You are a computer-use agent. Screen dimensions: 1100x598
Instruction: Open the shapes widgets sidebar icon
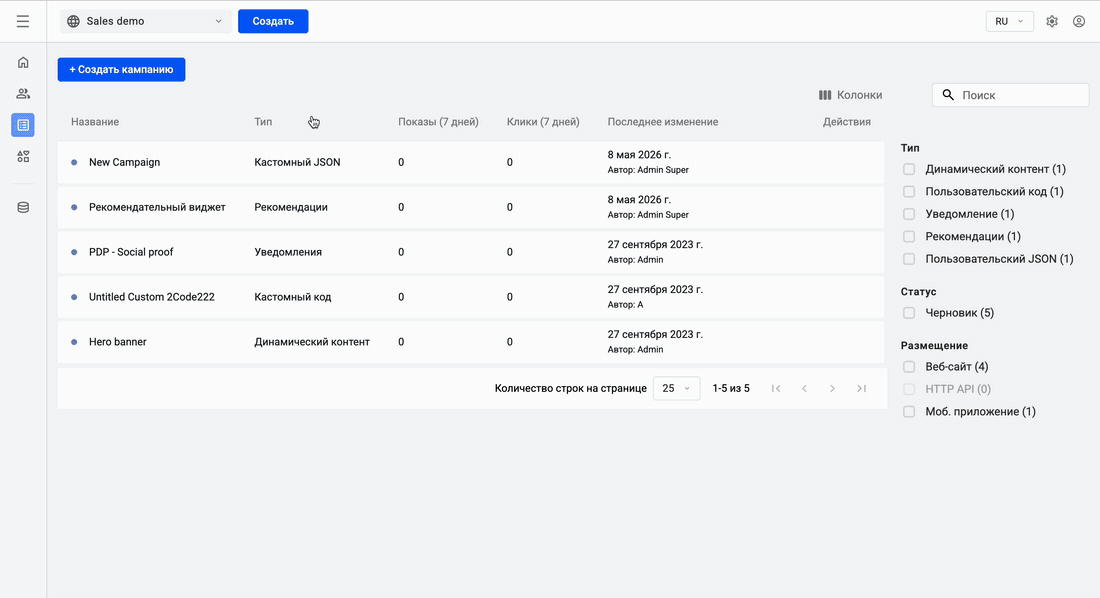tap(23, 157)
